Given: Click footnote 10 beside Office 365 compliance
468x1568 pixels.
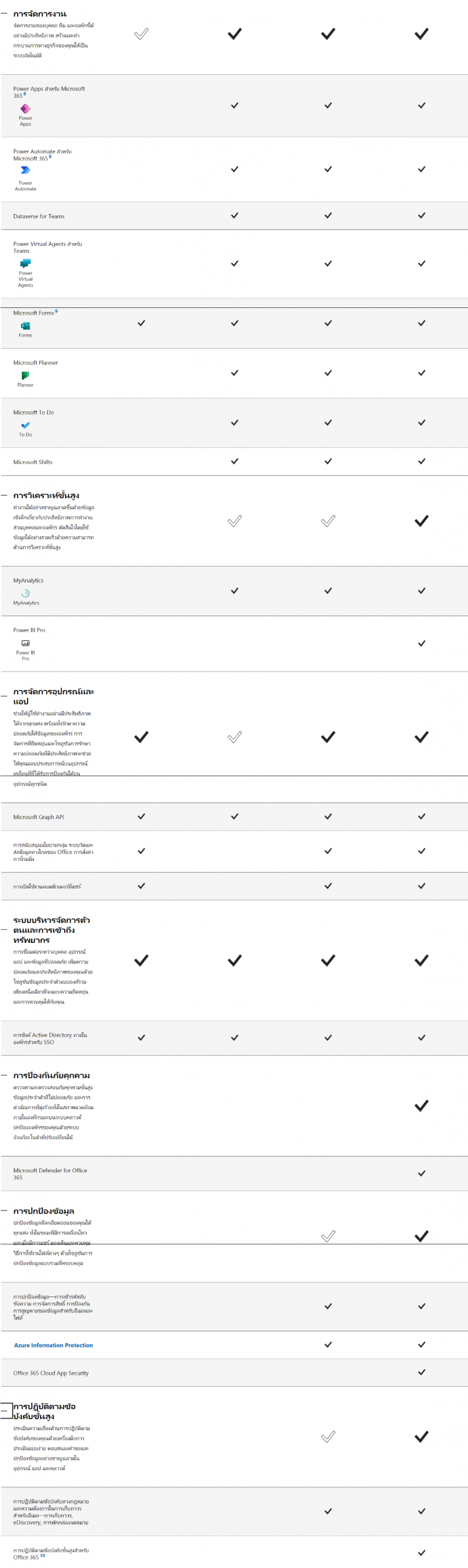Looking at the screenshot, I should click(x=43, y=1555).
